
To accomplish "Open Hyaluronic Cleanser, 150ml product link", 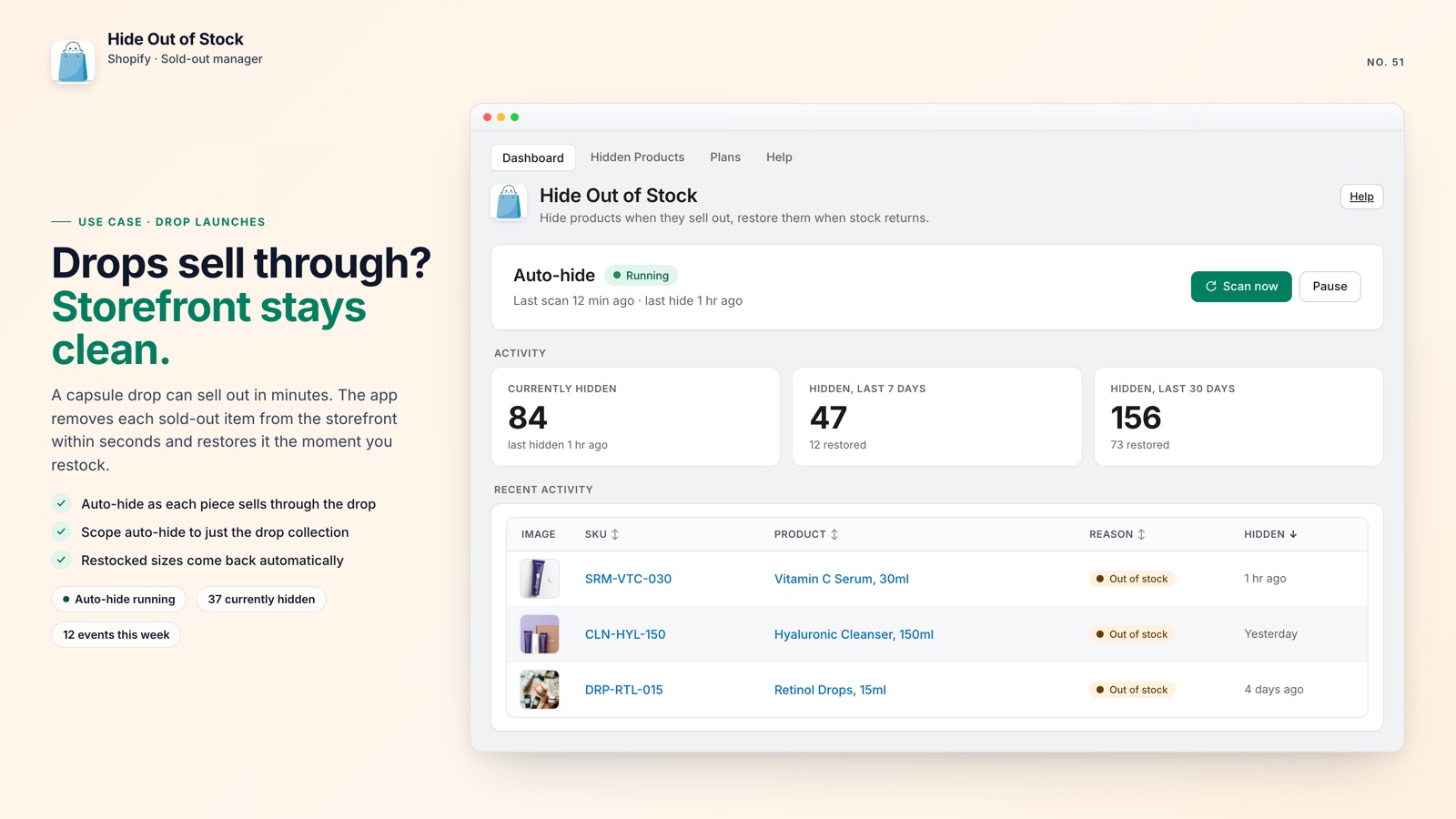I will (854, 634).
